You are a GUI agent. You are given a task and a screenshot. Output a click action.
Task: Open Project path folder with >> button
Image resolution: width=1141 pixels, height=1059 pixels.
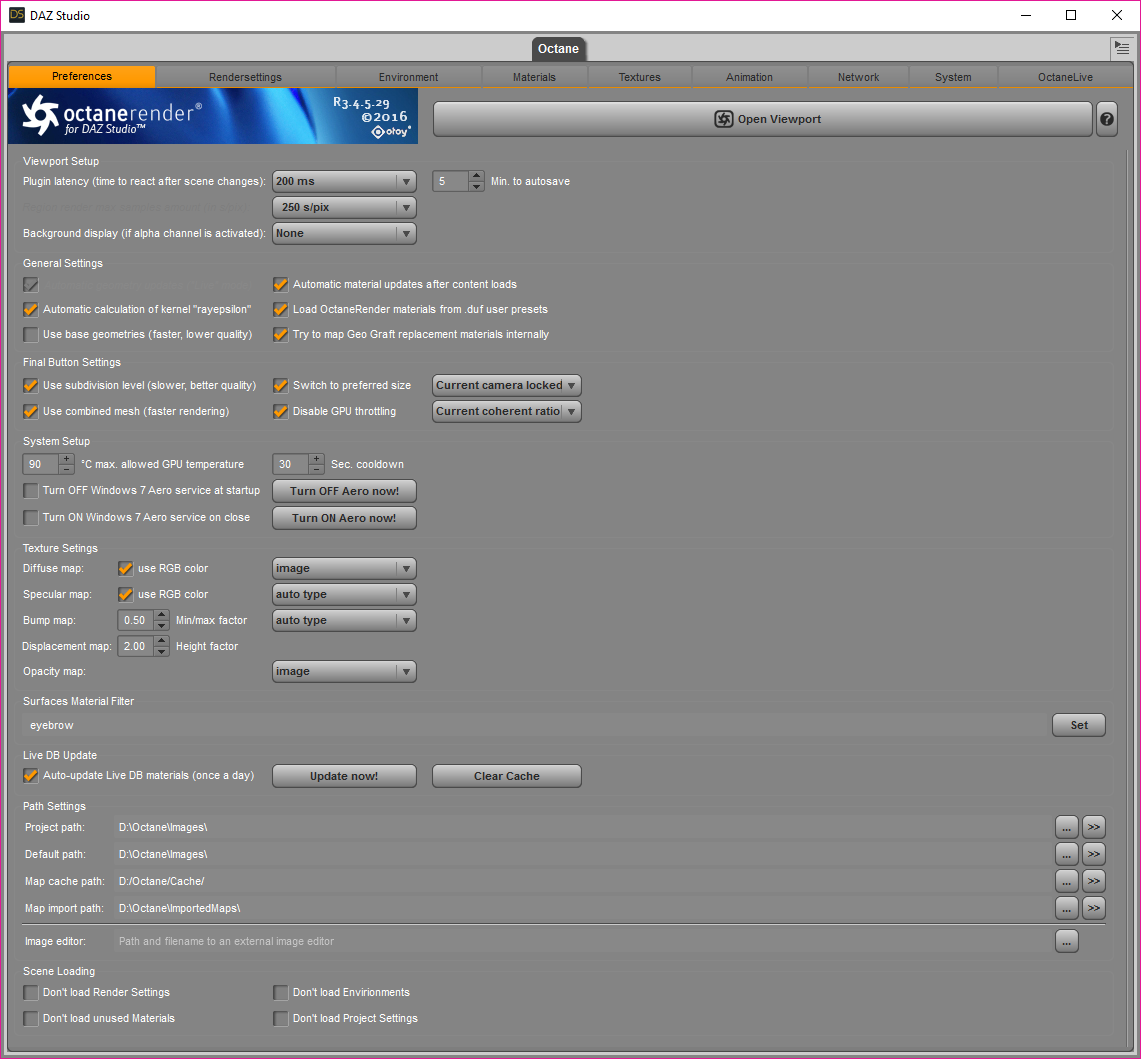tap(1094, 828)
